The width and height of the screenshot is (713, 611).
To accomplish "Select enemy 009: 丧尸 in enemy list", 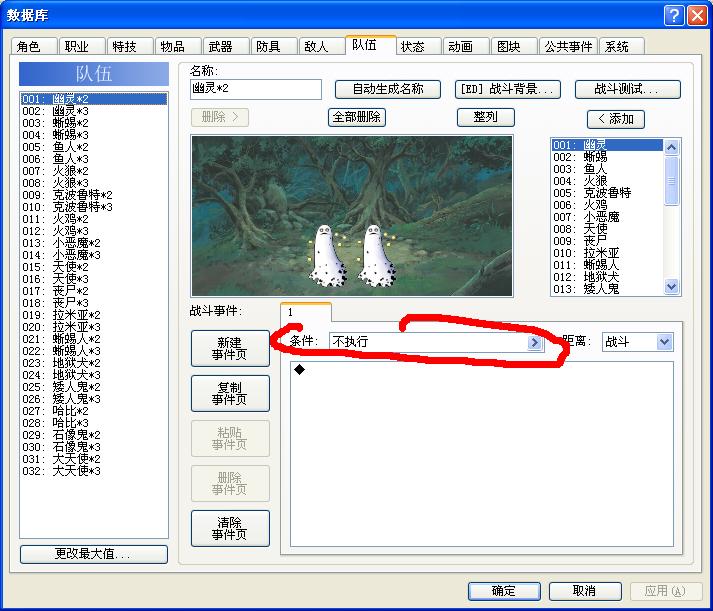I will point(607,241).
